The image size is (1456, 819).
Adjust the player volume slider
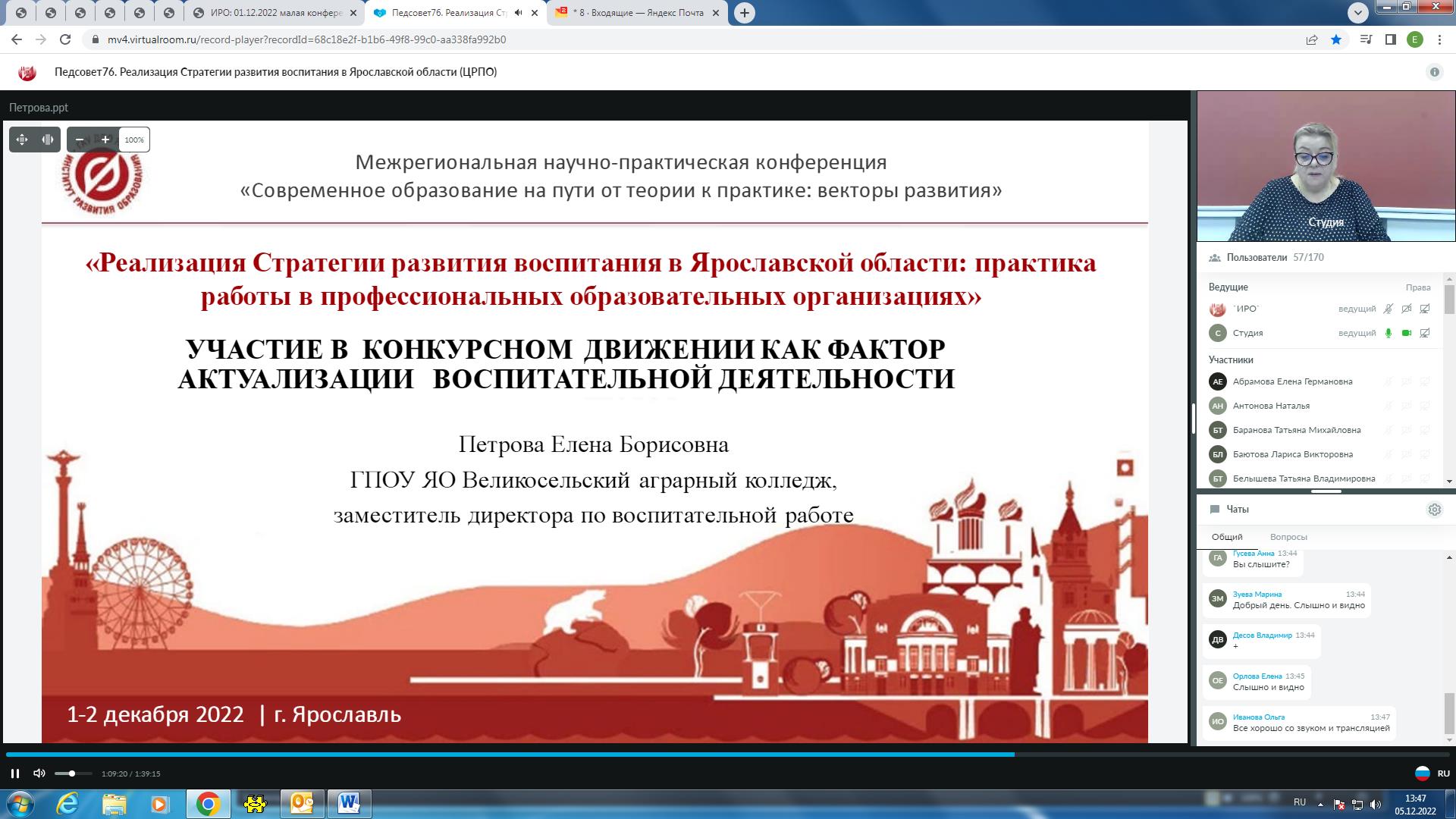coord(73,773)
